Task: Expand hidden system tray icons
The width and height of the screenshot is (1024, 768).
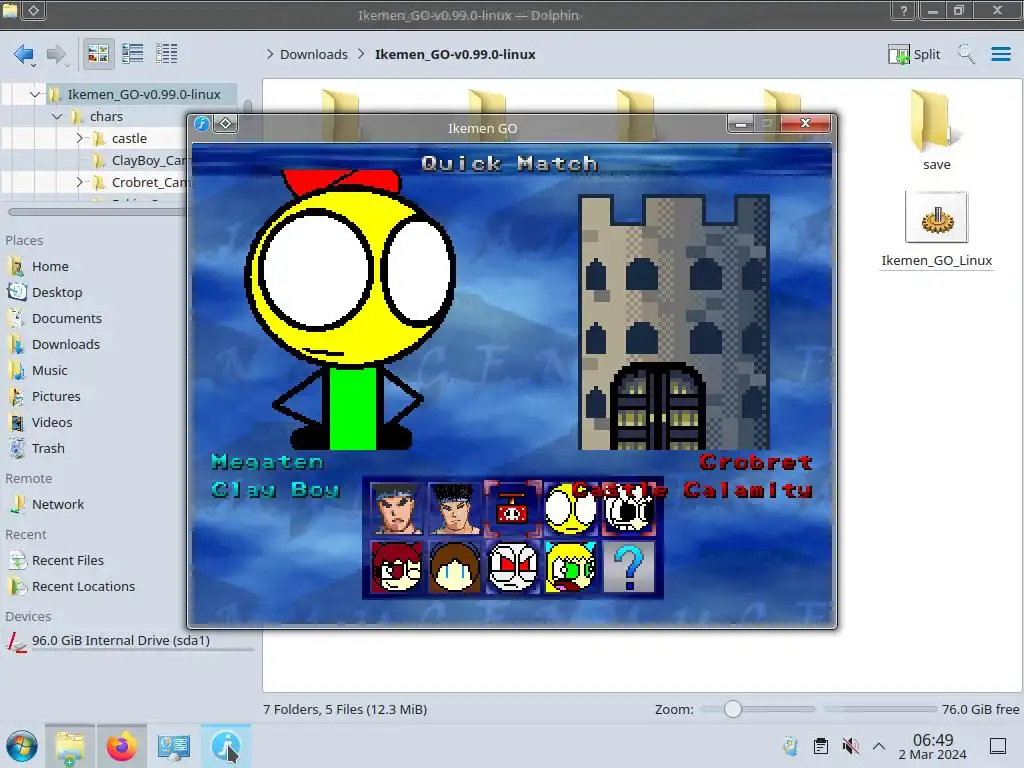Action: (x=879, y=746)
